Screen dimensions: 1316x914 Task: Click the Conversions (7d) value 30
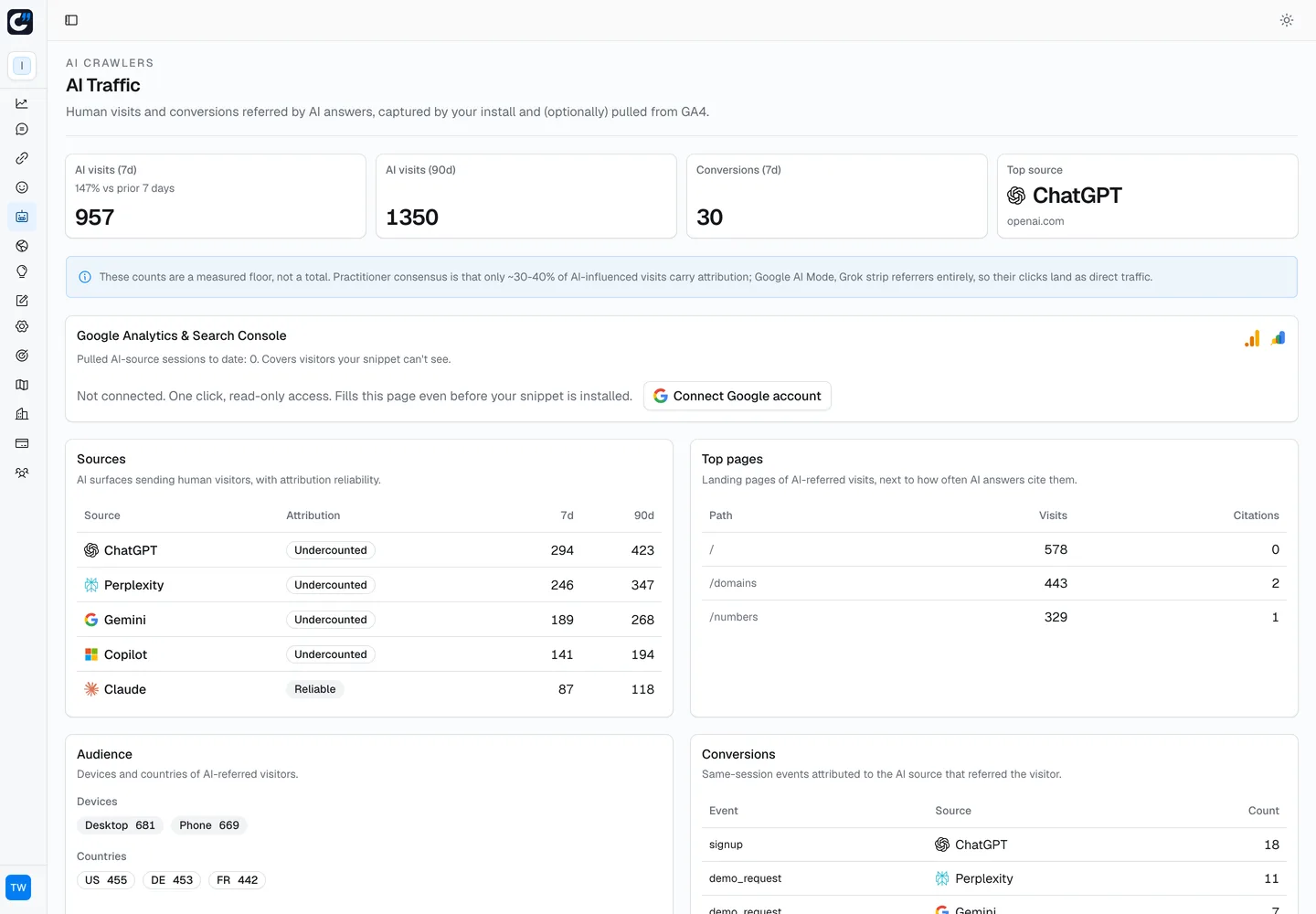(x=710, y=218)
